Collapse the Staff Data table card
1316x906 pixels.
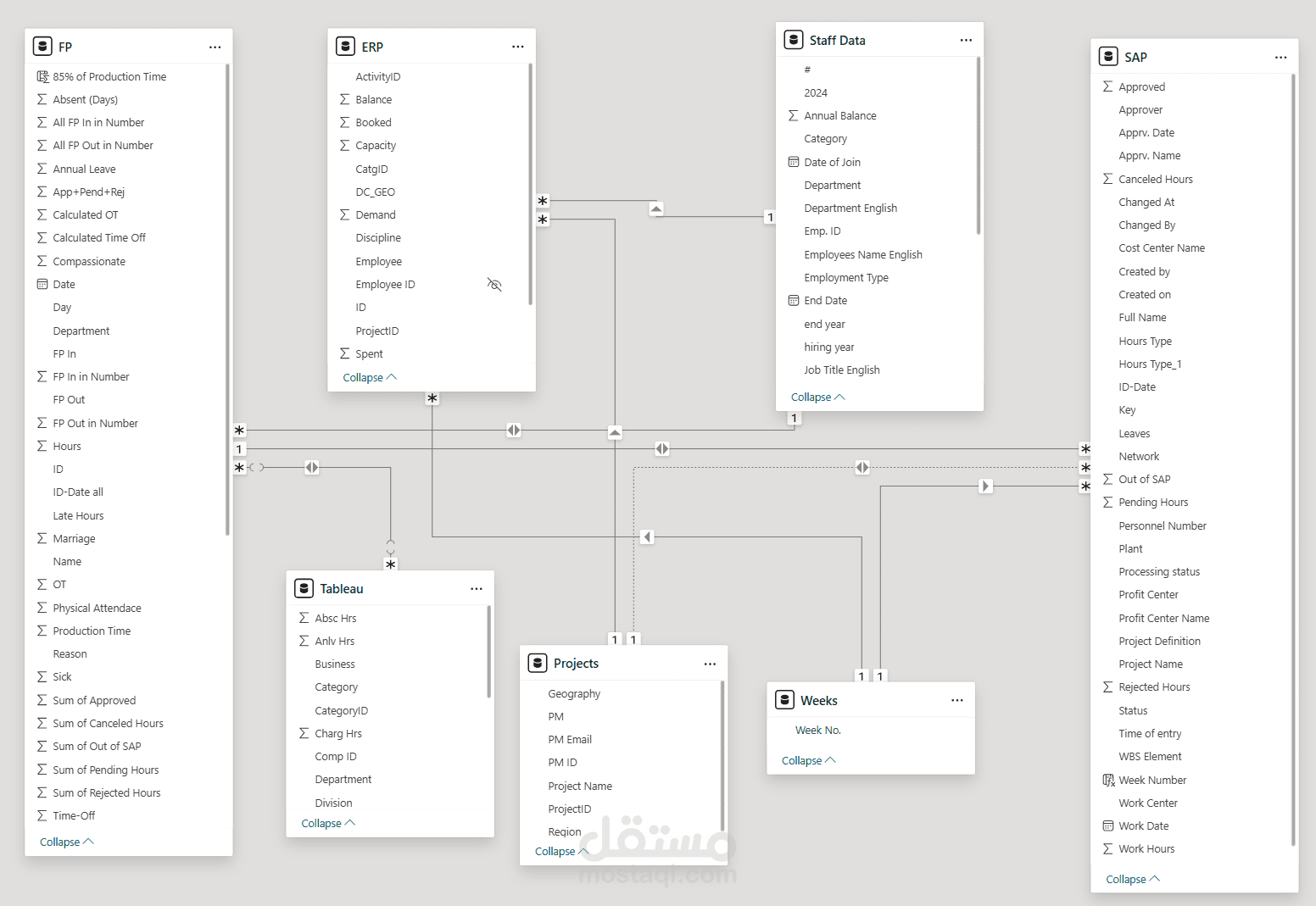tap(818, 397)
